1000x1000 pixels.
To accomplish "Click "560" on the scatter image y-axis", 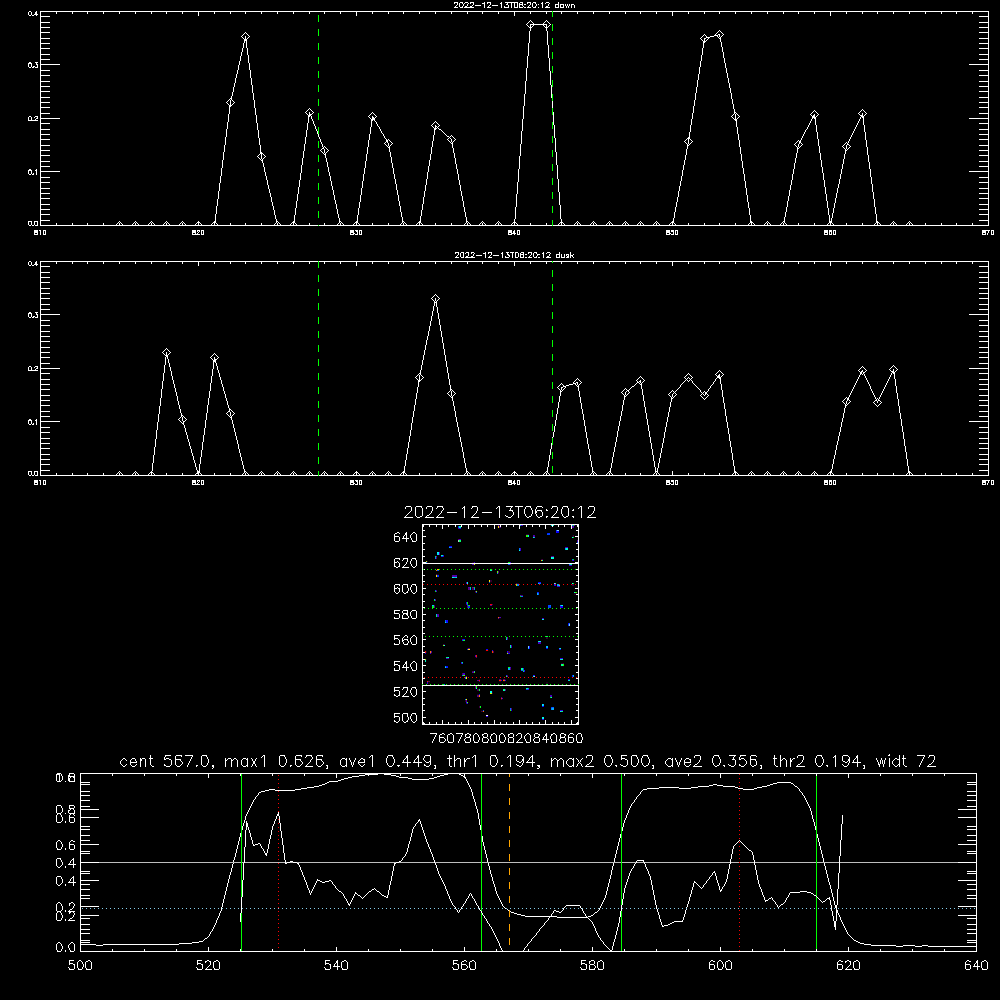I will coord(406,640).
